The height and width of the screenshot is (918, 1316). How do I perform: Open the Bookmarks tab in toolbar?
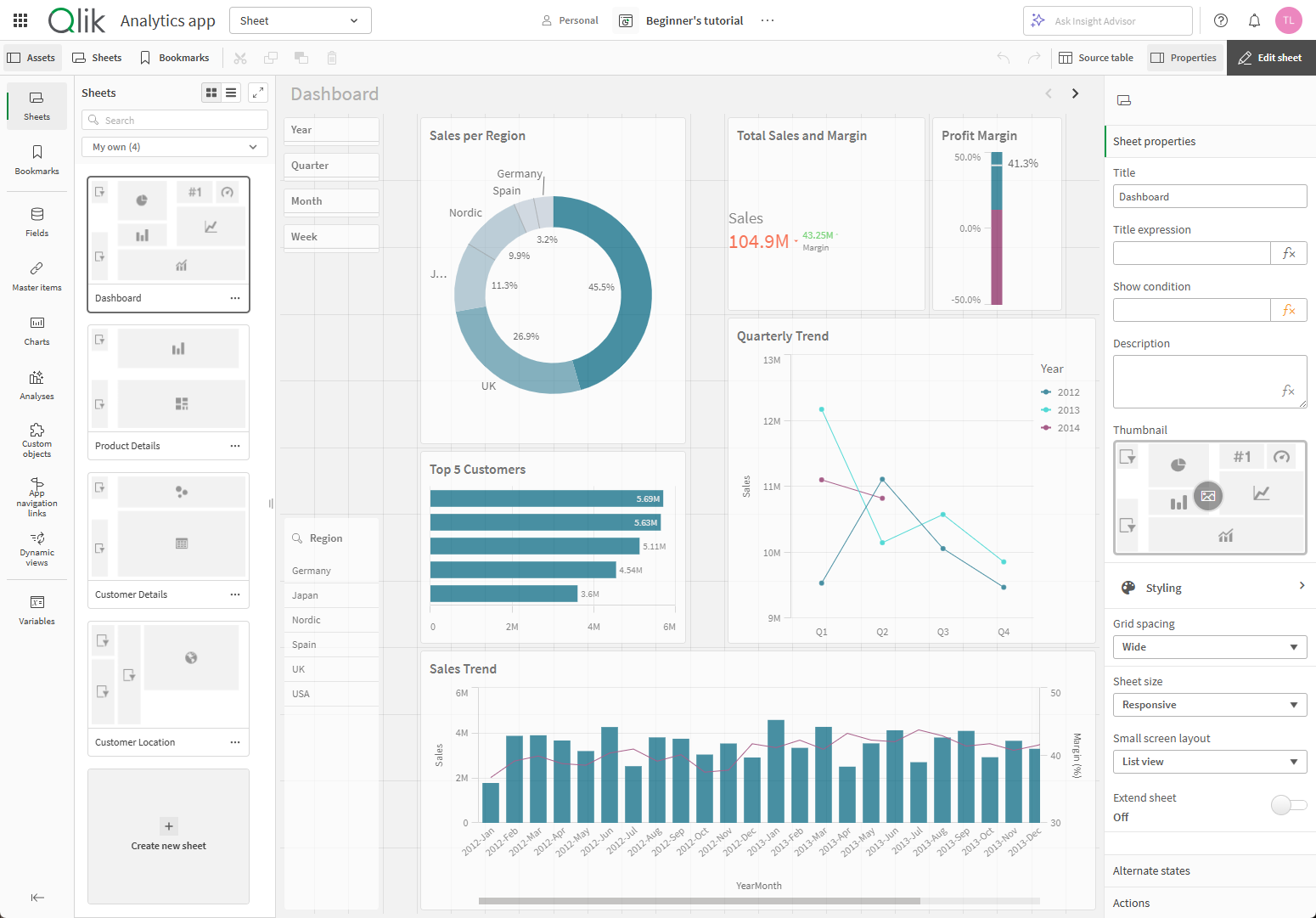pos(175,58)
